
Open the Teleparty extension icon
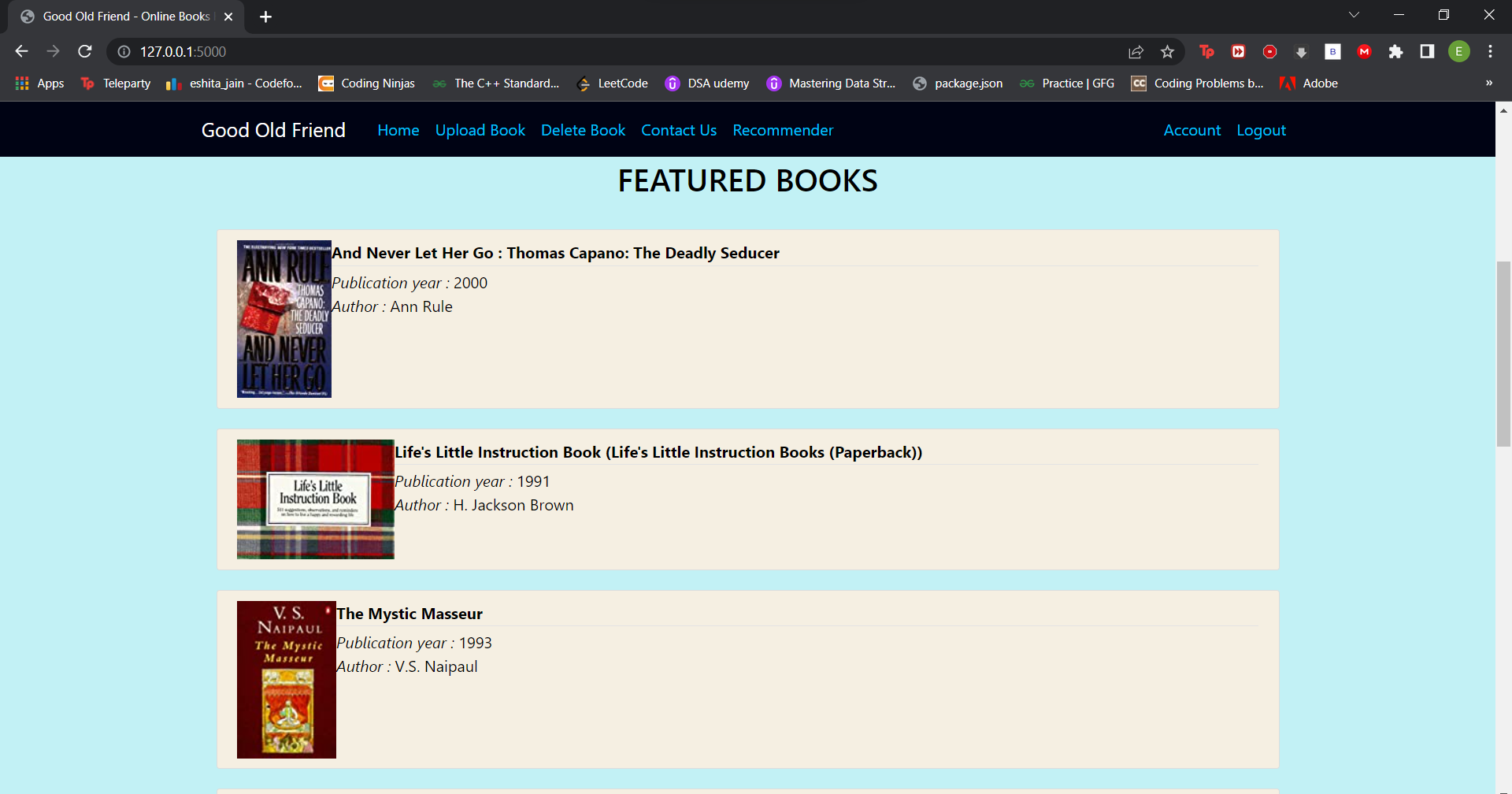[x=1206, y=51]
